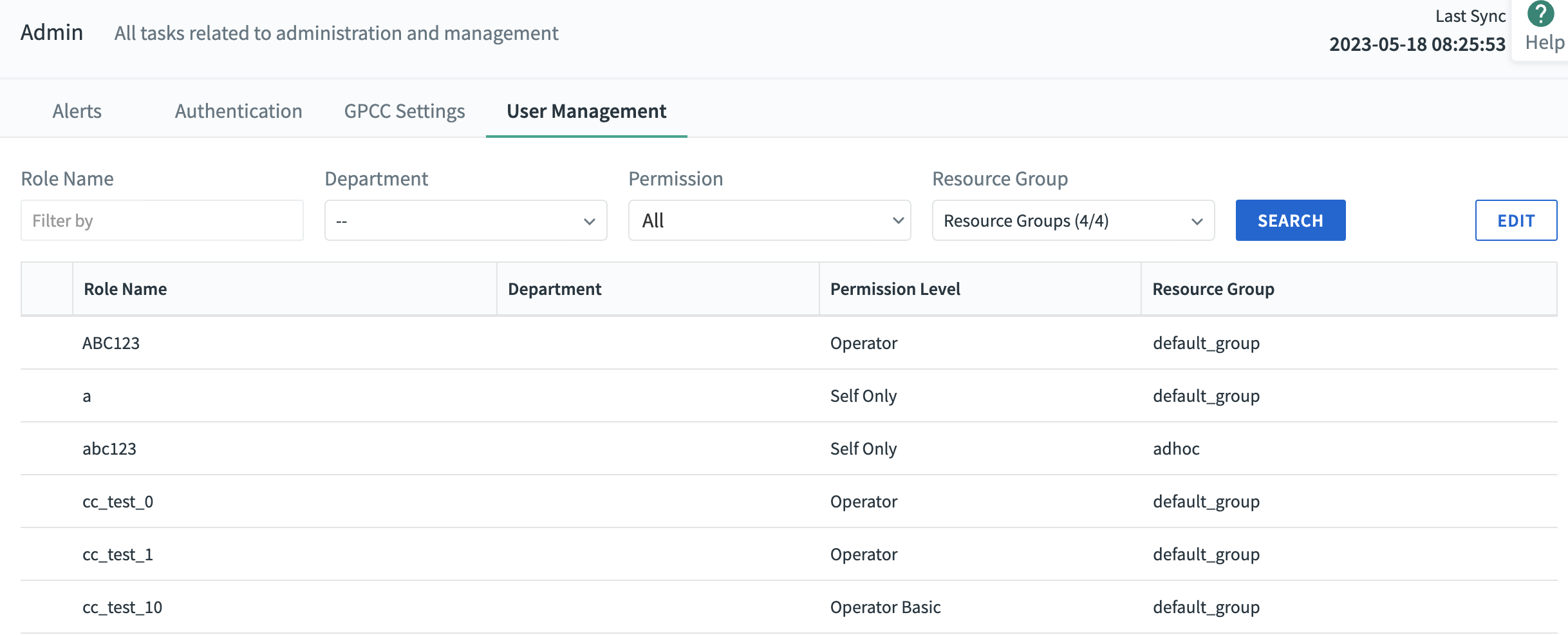Viewport: 1568px width, 635px height.
Task: Select the cc_test_1 role name
Action: click(x=118, y=554)
